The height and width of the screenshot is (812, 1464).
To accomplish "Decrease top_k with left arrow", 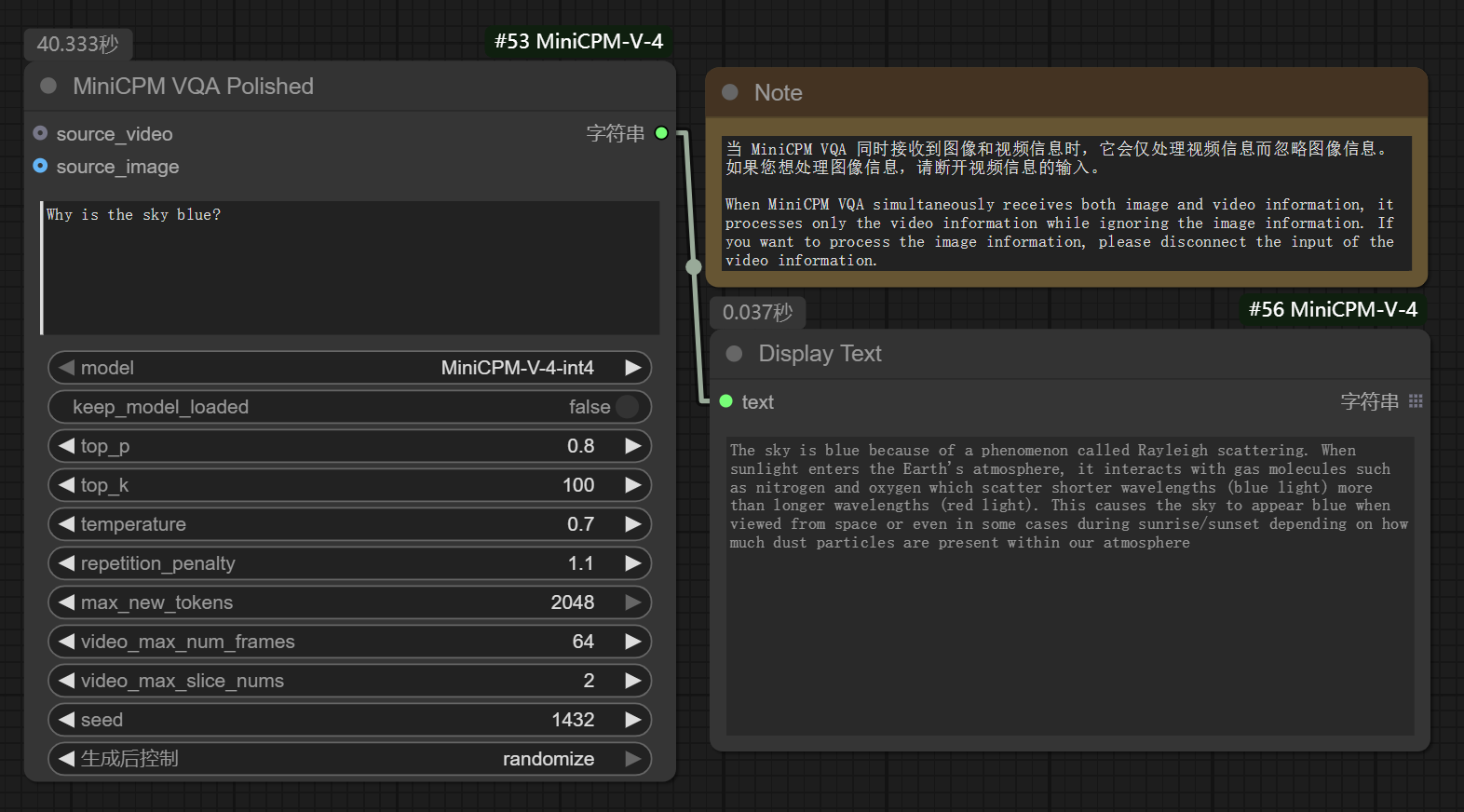I will [x=66, y=485].
